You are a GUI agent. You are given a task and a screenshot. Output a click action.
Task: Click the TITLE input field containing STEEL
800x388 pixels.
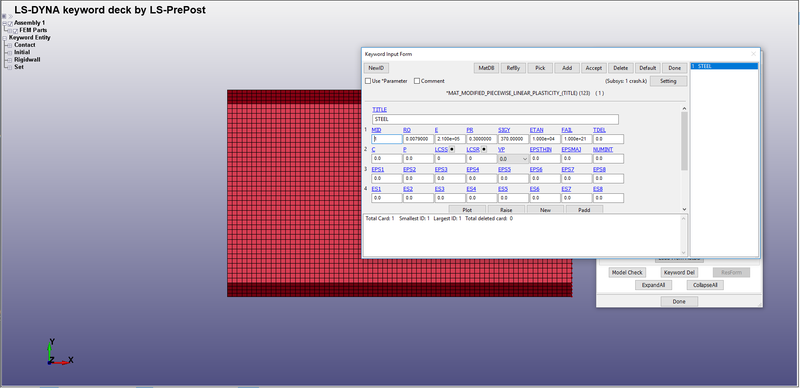[x=495, y=119]
